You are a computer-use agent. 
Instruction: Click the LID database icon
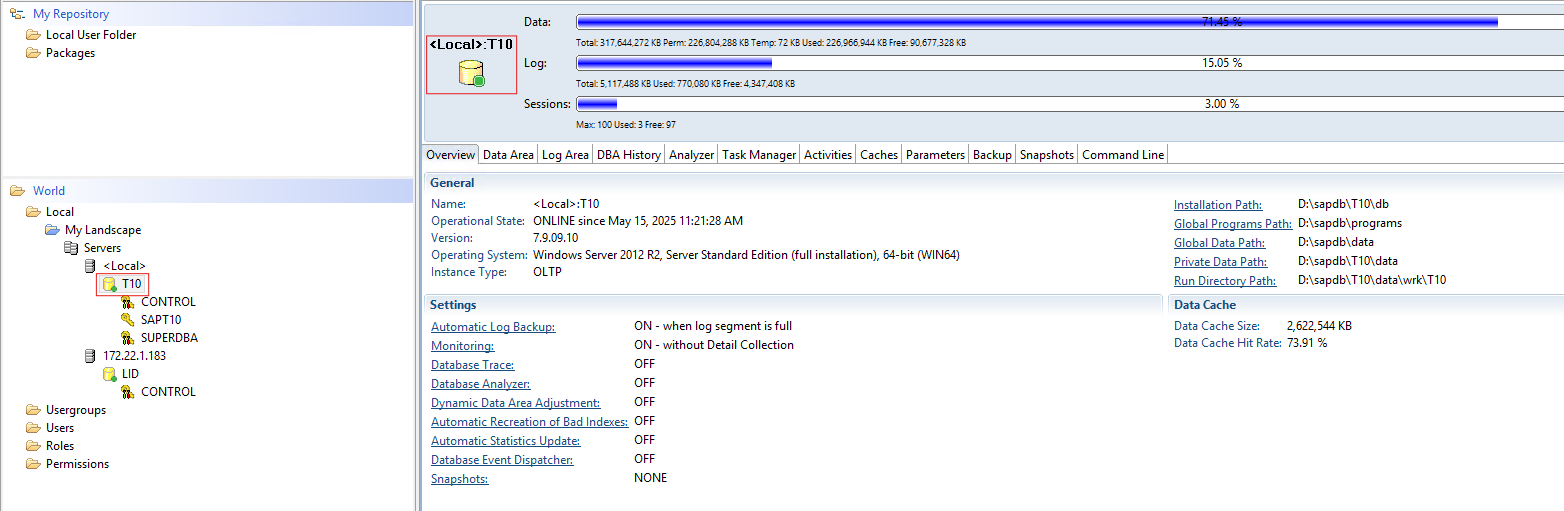coord(110,374)
